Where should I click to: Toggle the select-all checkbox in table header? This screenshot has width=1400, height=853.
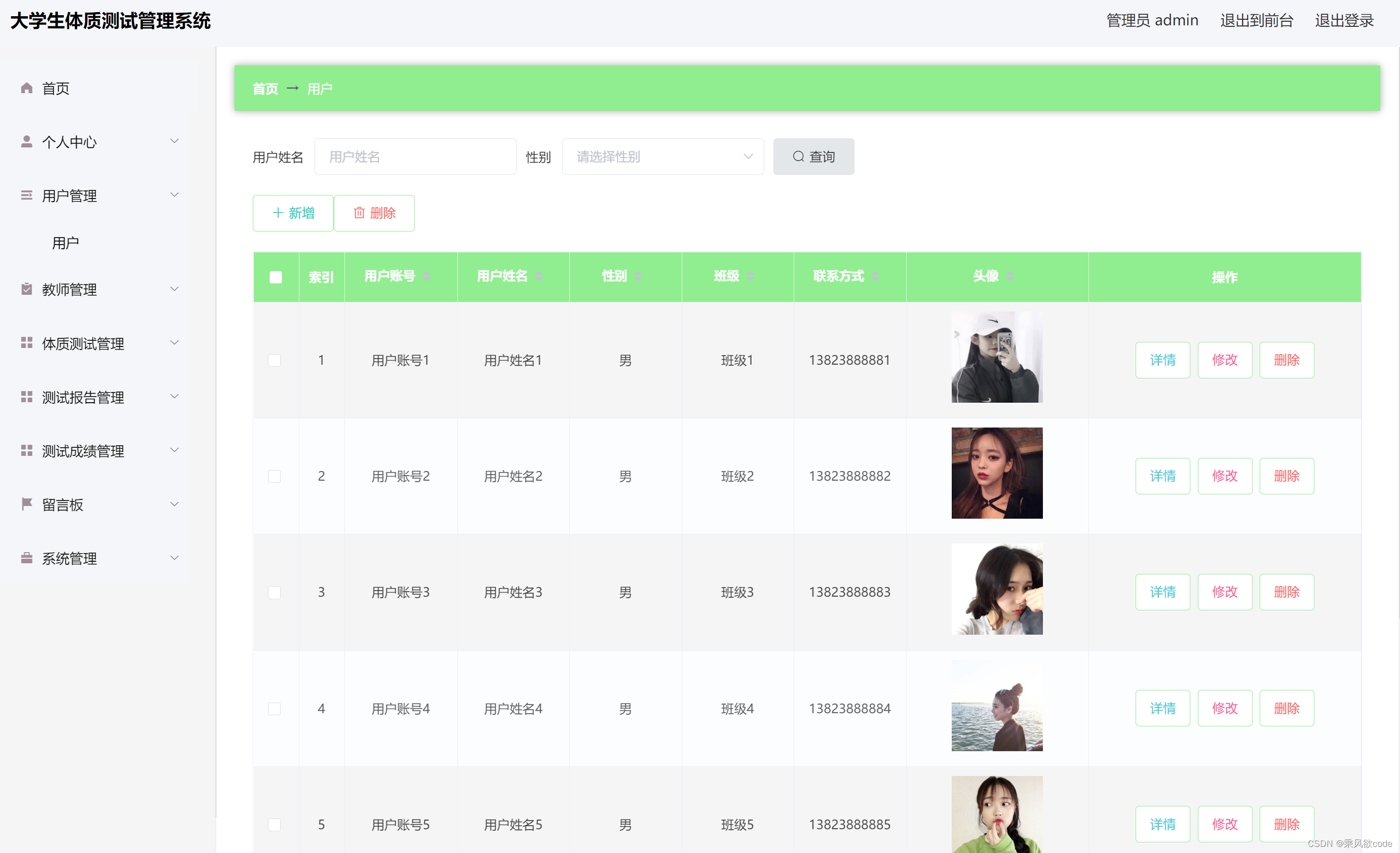coord(276,277)
